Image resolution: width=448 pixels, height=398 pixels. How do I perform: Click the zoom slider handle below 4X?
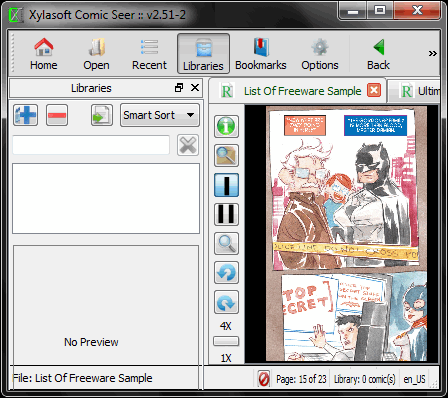point(226,341)
